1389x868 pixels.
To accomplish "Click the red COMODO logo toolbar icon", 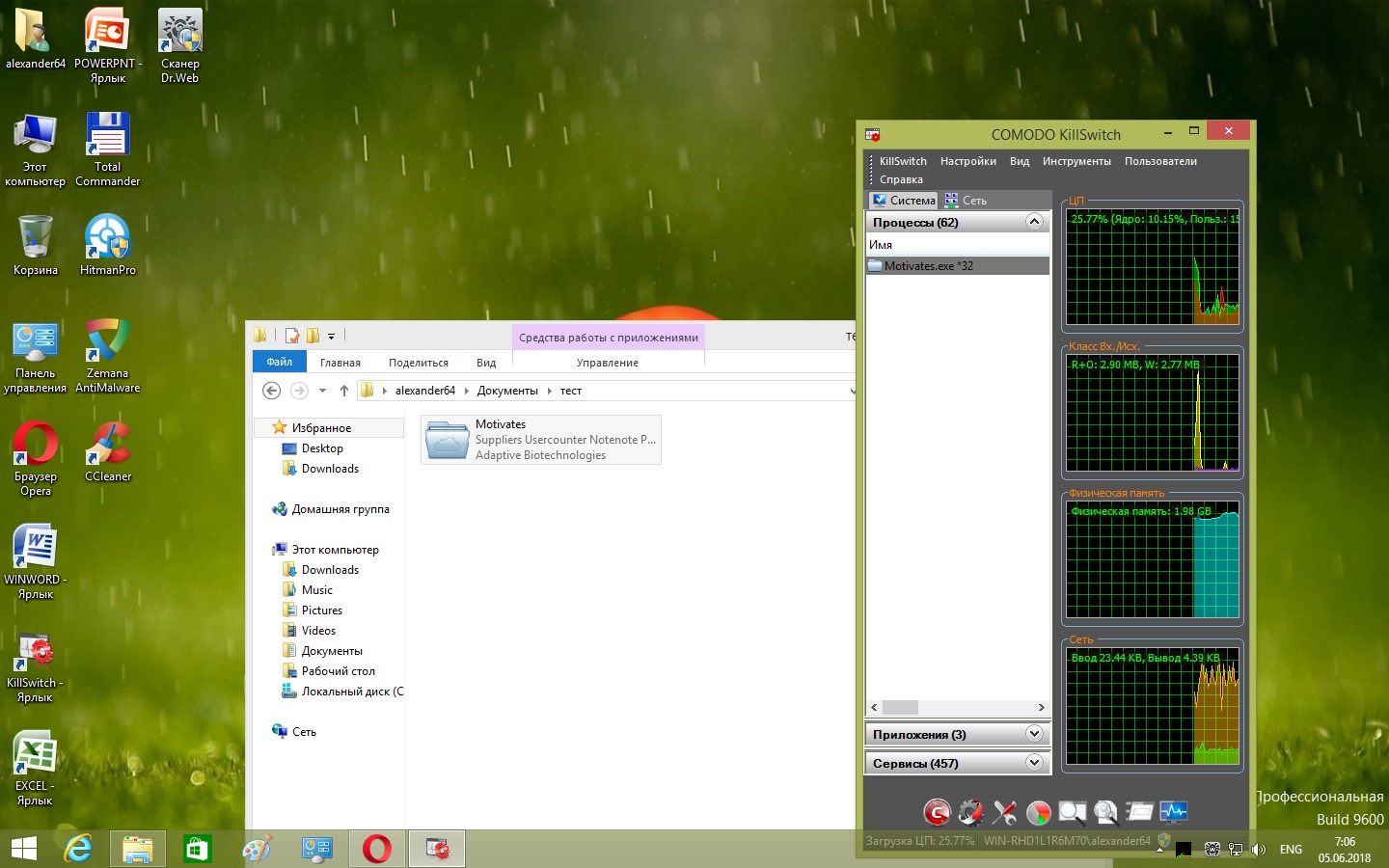I will (x=936, y=812).
